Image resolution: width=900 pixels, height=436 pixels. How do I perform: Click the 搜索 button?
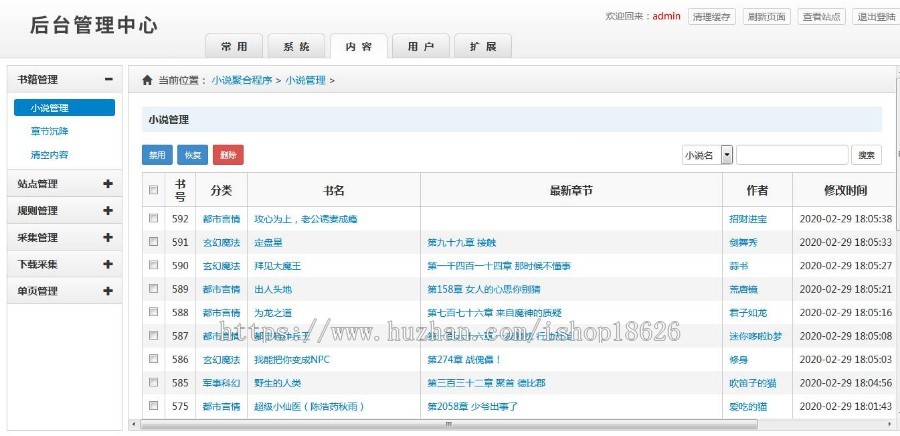click(x=866, y=155)
